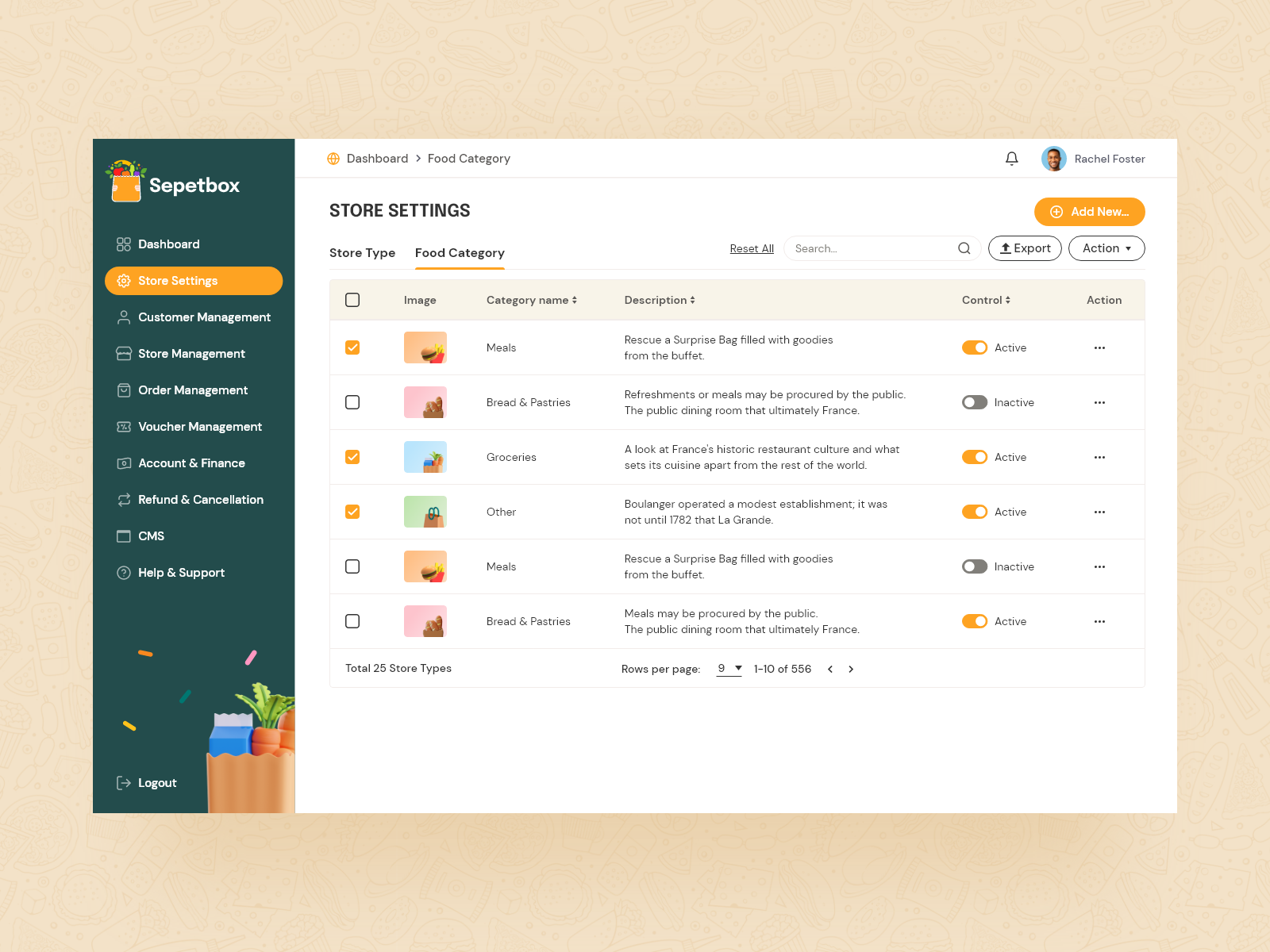Click the Food Category breadcrumb
The height and width of the screenshot is (952, 1270).
pos(469,159)
